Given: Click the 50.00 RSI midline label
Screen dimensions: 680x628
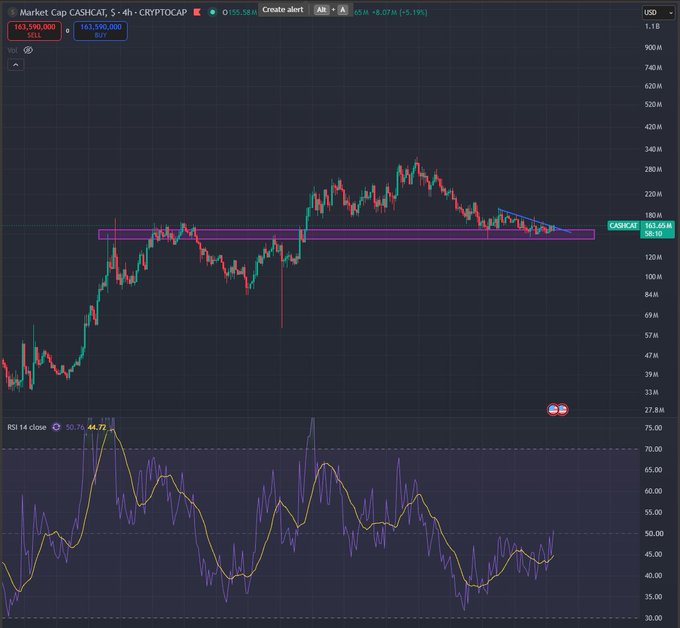Looking at the screenshot, I should (653, 533).
